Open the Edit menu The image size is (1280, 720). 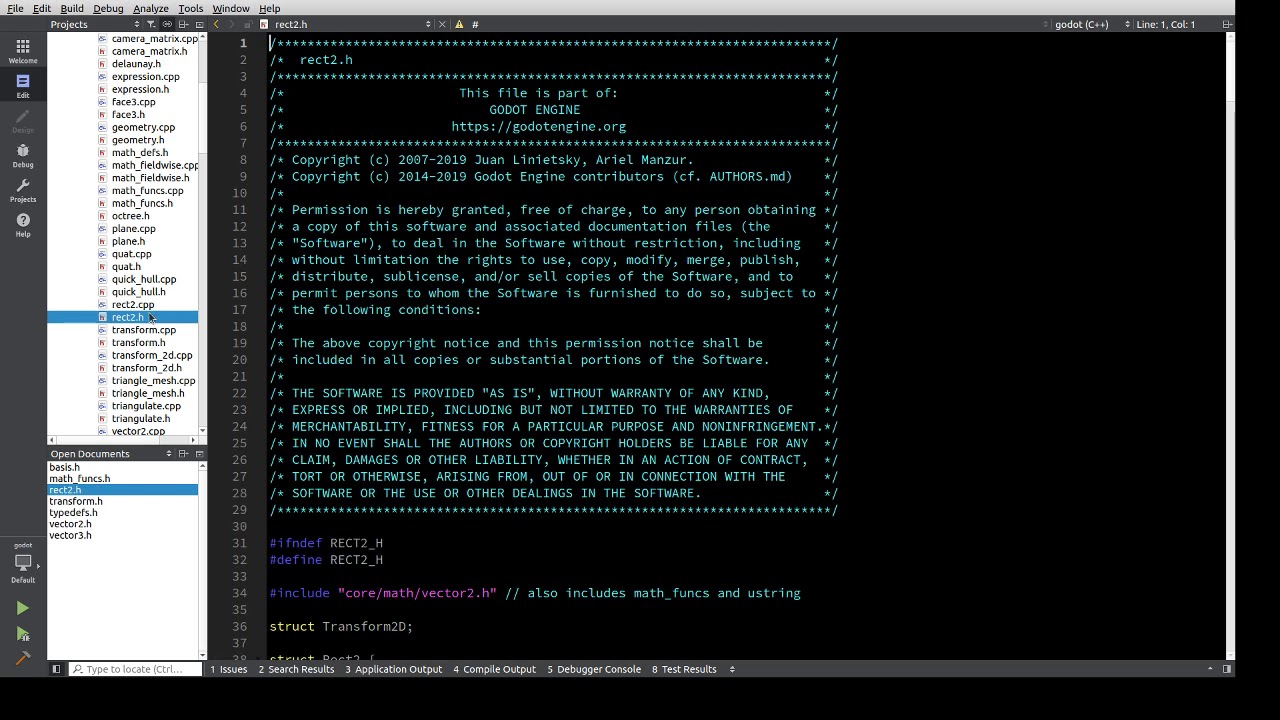pos(42,8)
